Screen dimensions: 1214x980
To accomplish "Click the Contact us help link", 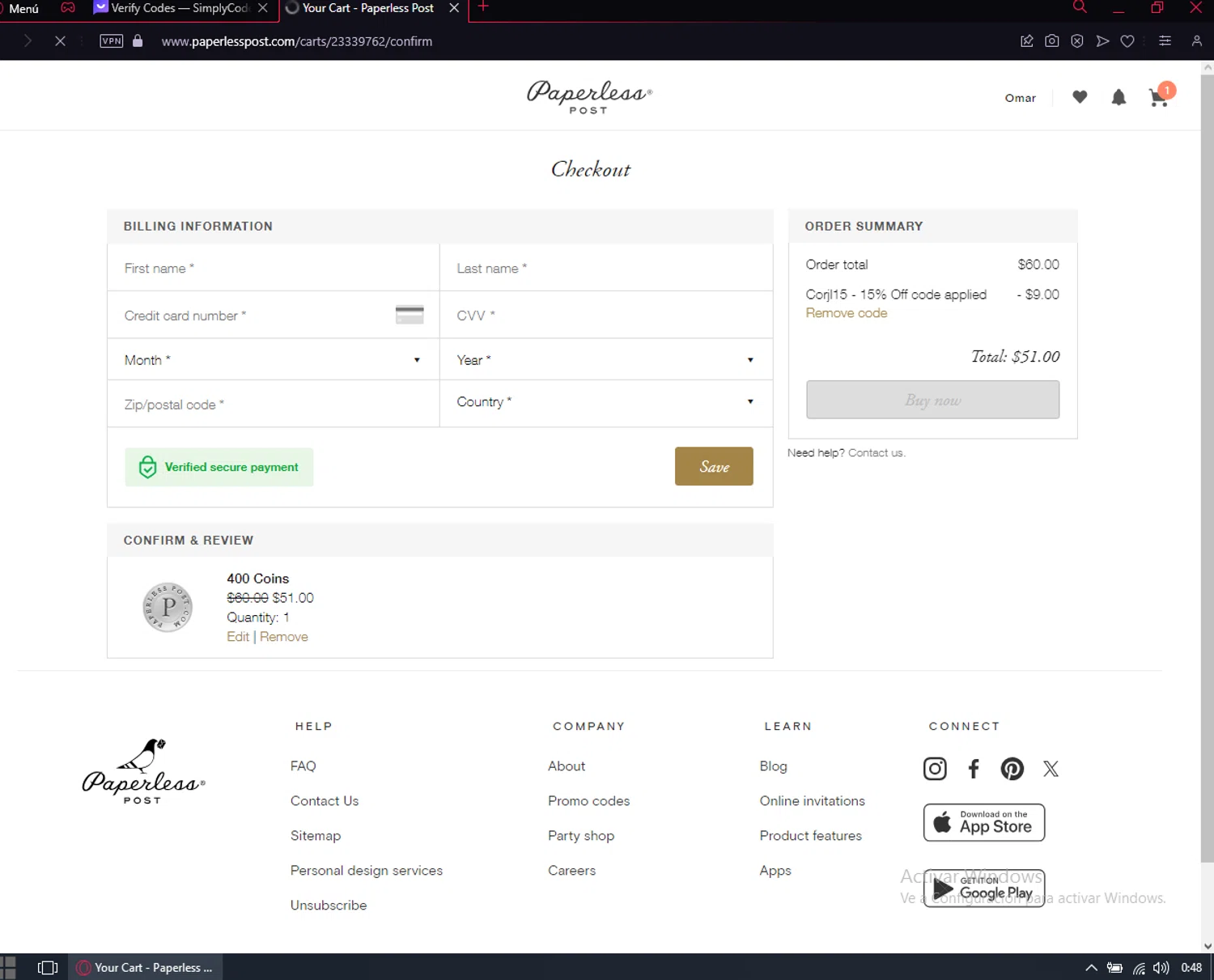I will [x=875, y=453].
